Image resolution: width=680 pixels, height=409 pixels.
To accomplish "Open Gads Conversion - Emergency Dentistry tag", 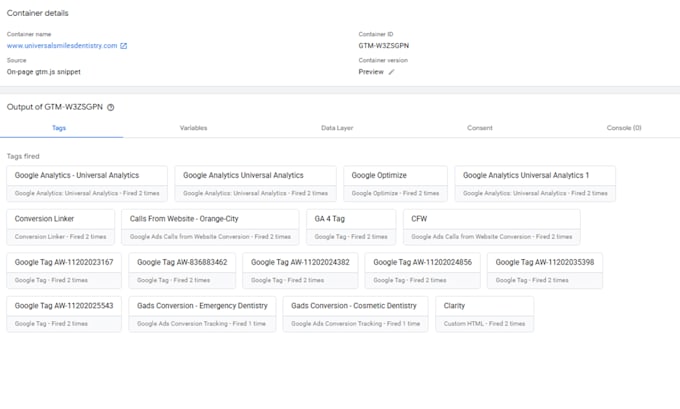I will coord(202,314).
